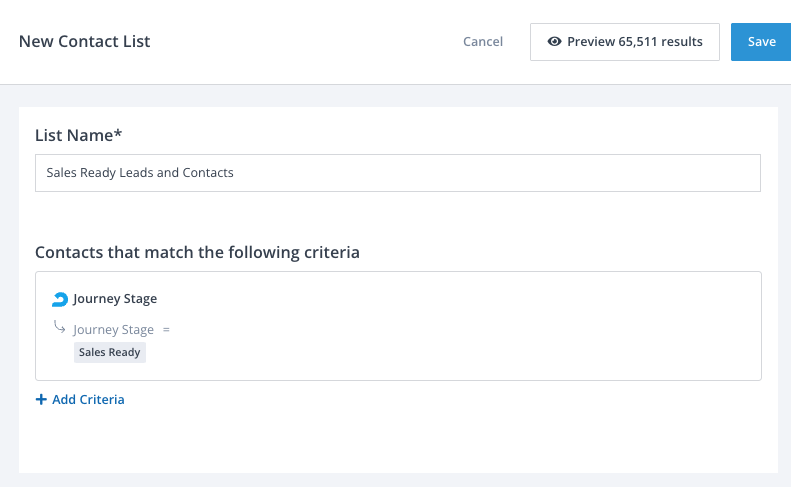Image resolution: width=791 pixels, height=487 pixels.
Task: Click the New Contact List page title
Action: pos(85,42)
